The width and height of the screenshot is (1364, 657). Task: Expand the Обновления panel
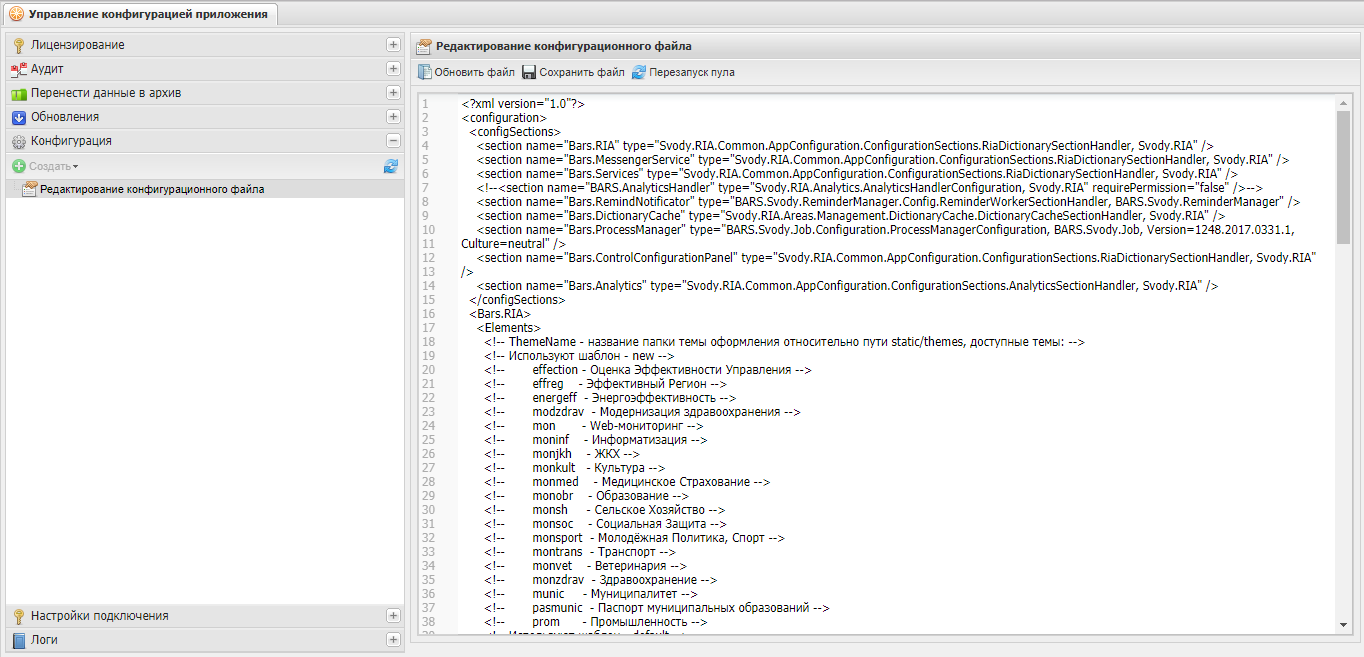pos(393,117)
